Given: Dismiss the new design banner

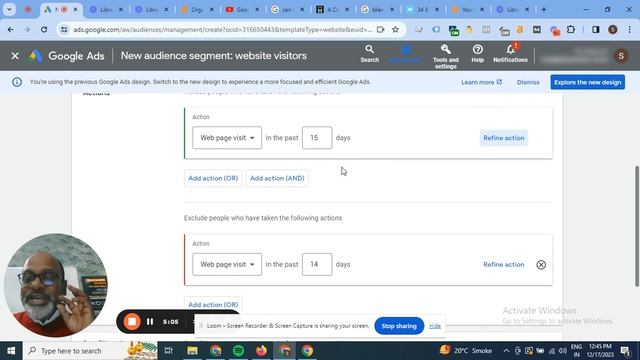Looking at the screenshot, I should pyautogui.click(x=528, y=82).
